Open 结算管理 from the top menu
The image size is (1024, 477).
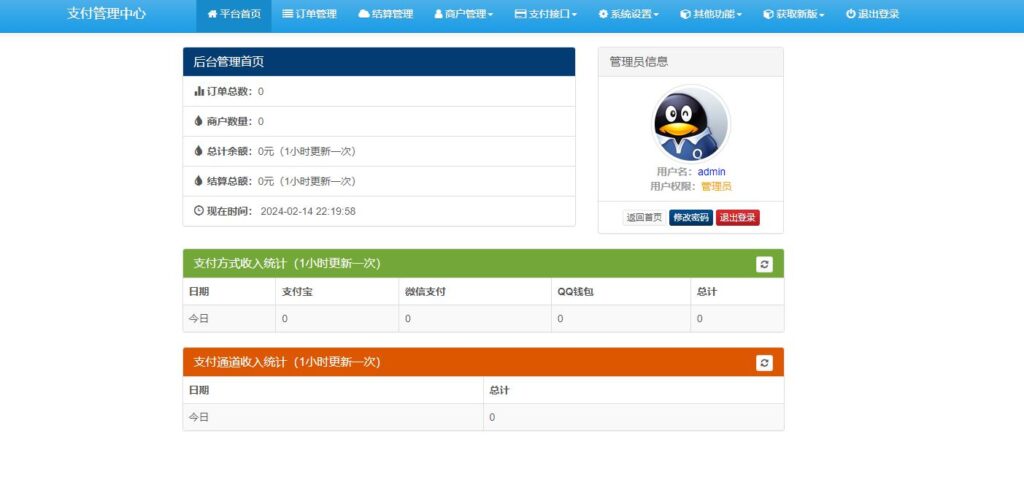tap(386, 14)
